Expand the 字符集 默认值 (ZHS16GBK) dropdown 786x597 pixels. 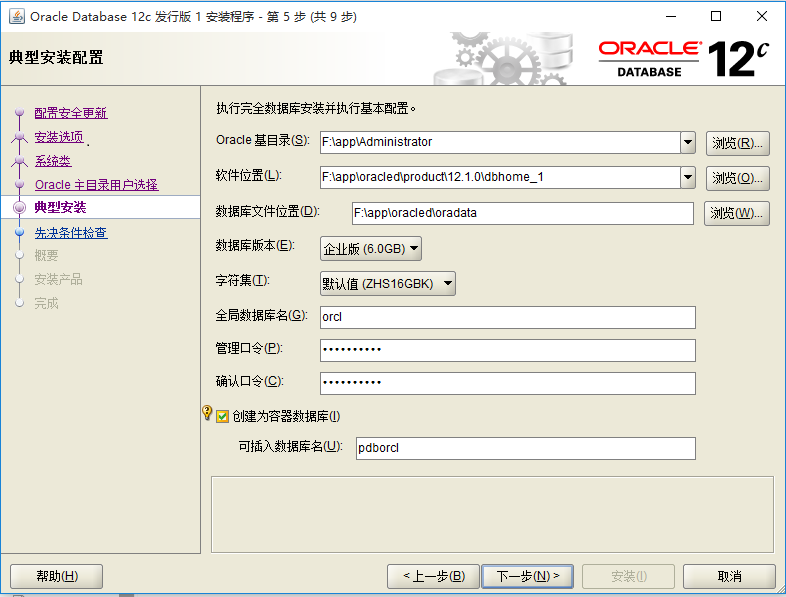click(387, 284)
